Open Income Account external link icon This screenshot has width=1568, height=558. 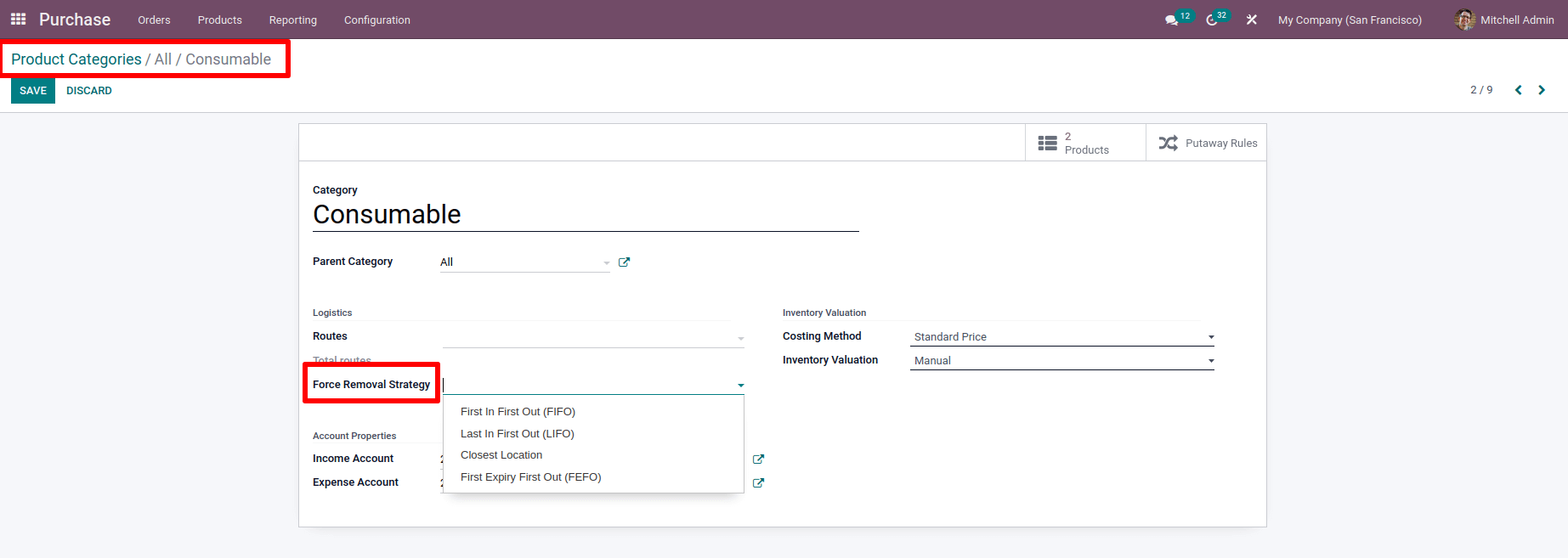click(x=758, y=459)
